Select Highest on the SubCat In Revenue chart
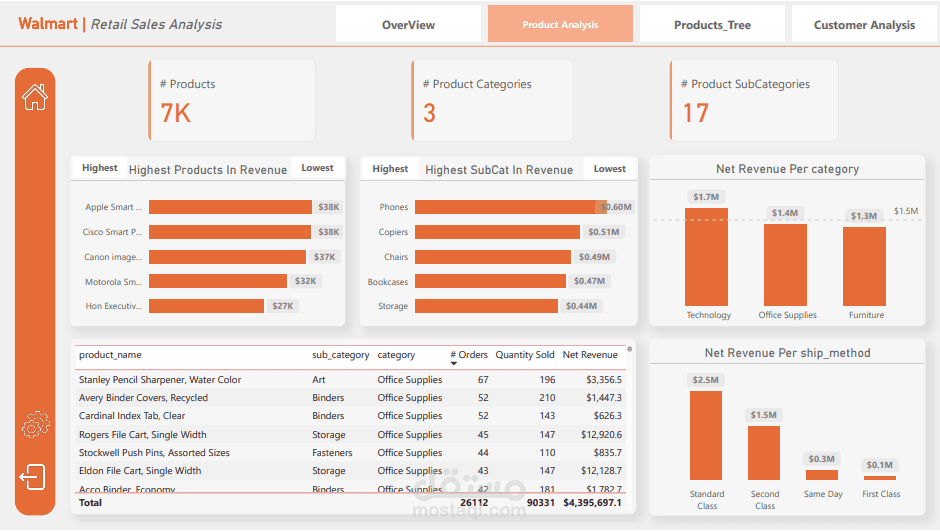This screenshot has height=531, width=940. (390, 169)
